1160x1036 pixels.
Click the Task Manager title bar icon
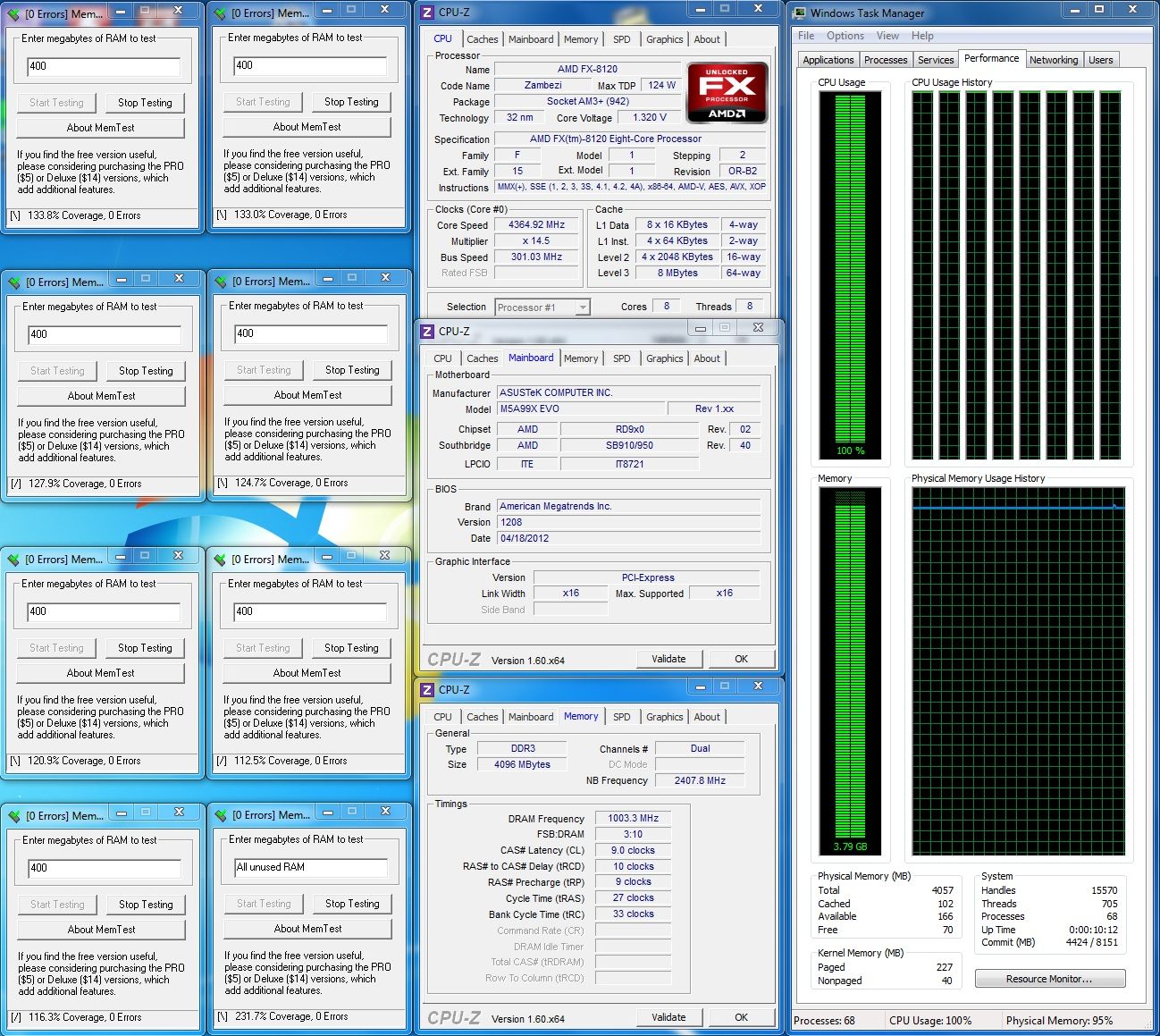[798, 13]
